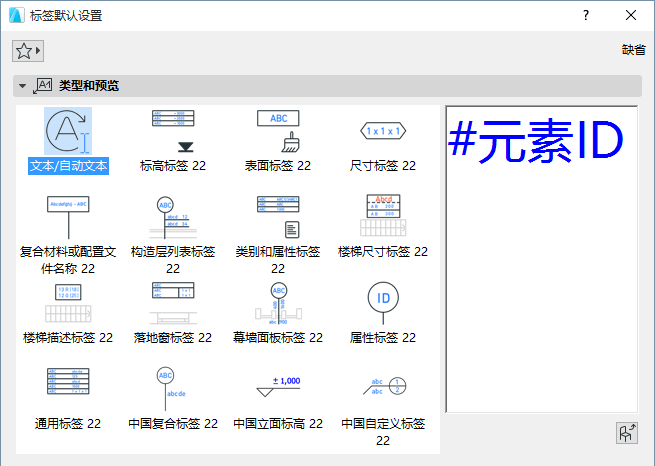Click the 属性标签 22 caption text
Viewport: 655px width, 466px height.
[x=383, y=338]
